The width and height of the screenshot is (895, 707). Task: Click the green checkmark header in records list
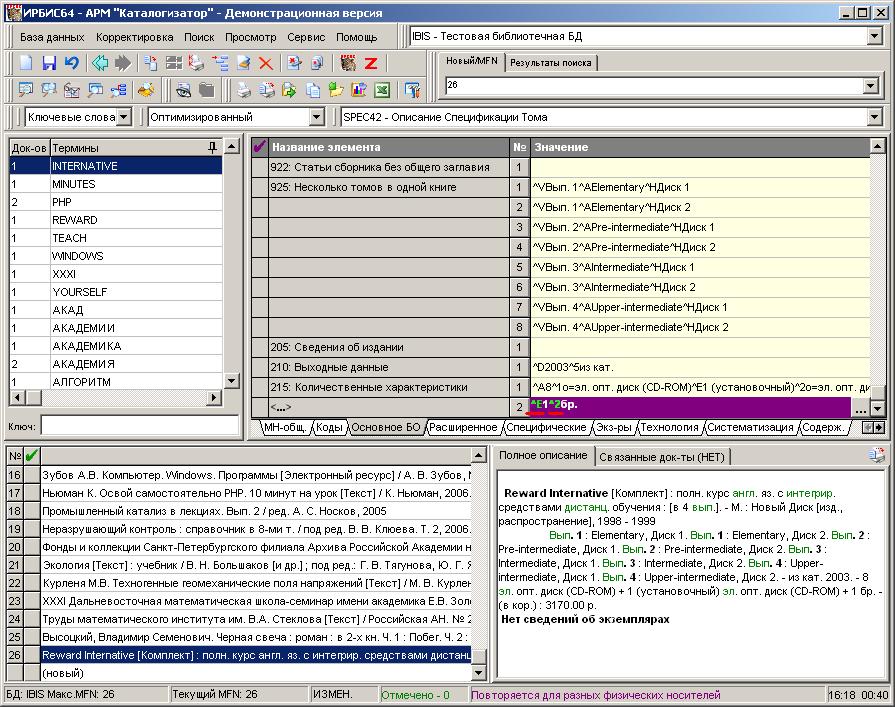pyautogui.click(x=32, y=456)
